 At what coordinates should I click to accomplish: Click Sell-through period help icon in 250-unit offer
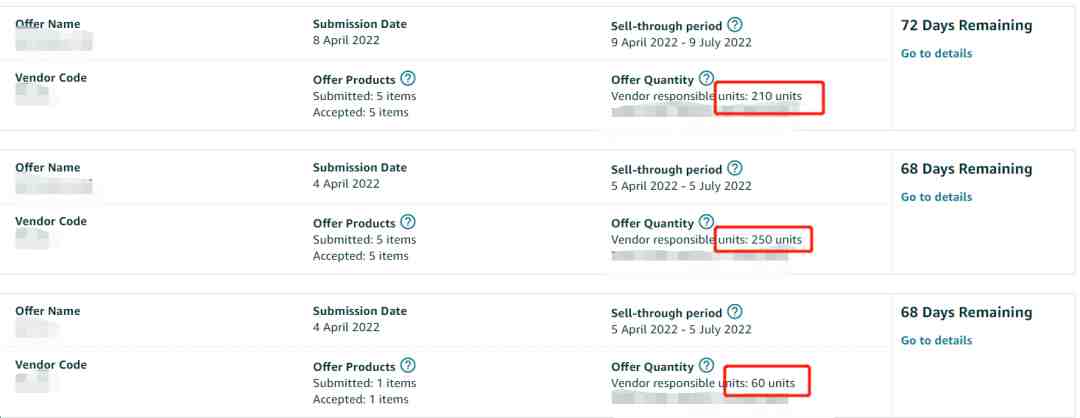[735, 168]
